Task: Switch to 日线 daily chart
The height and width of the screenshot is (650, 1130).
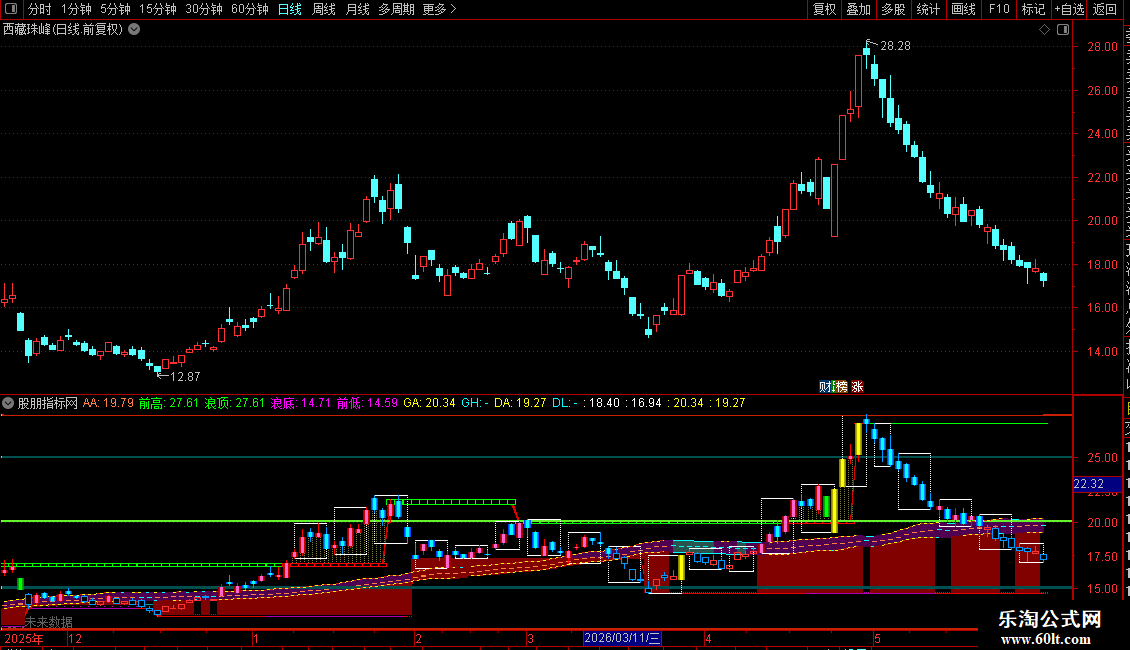Action: (290, 9)
